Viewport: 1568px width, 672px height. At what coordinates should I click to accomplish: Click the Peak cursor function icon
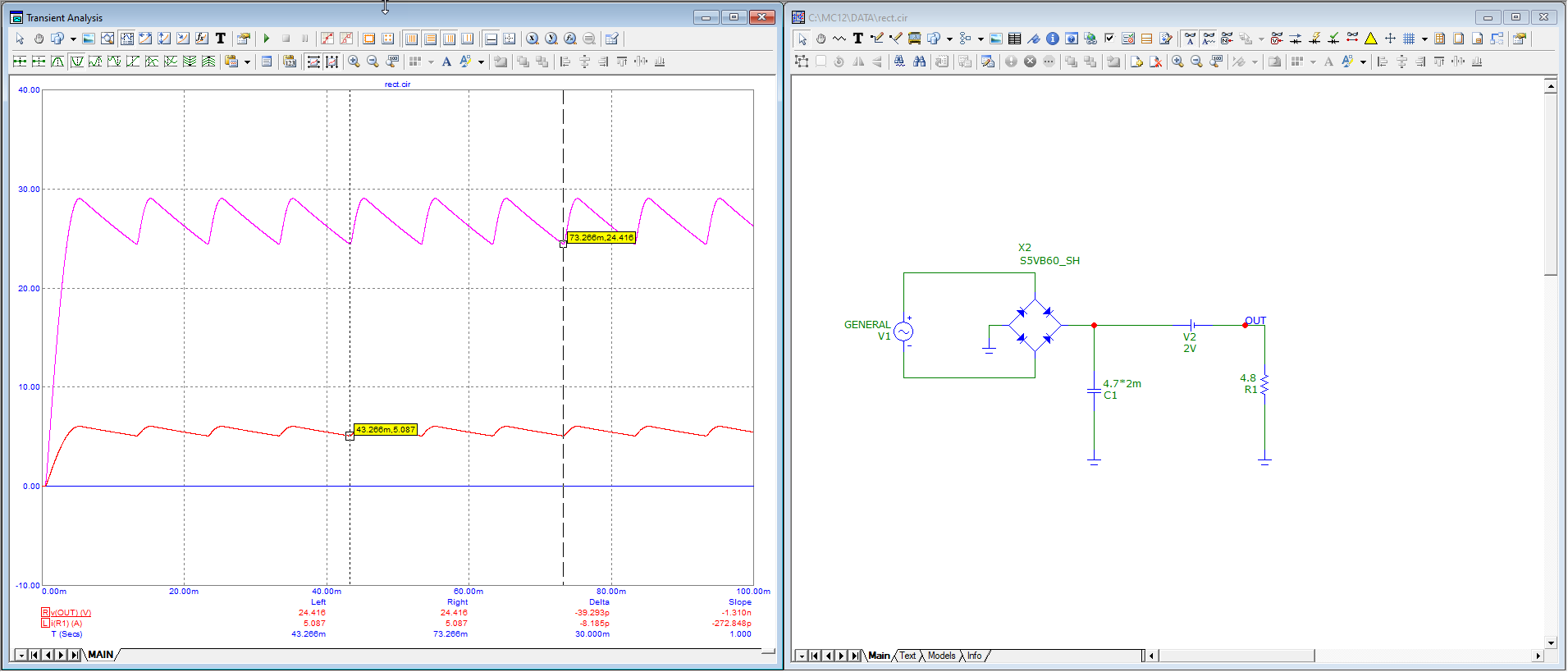57,62
